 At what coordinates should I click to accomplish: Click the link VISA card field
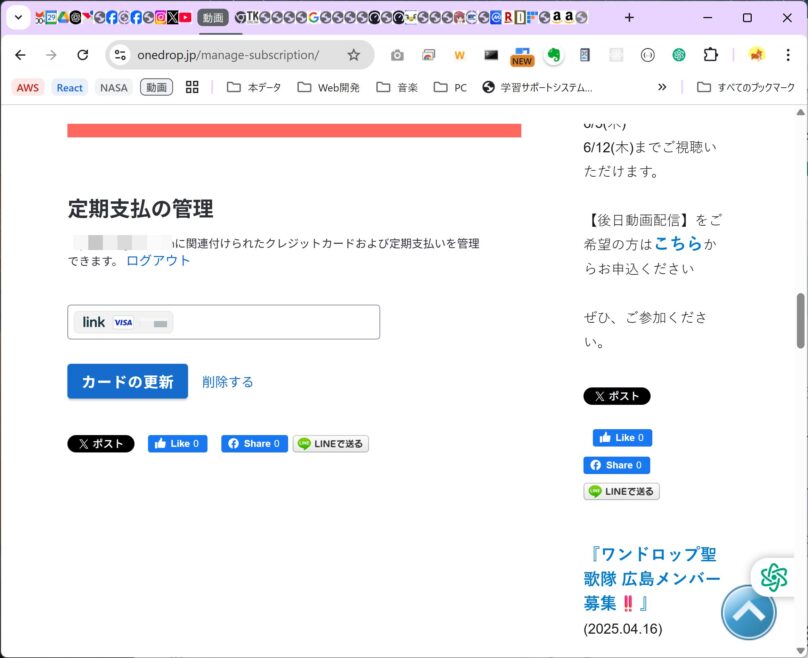pyautogui.click(x=223, y=322)
